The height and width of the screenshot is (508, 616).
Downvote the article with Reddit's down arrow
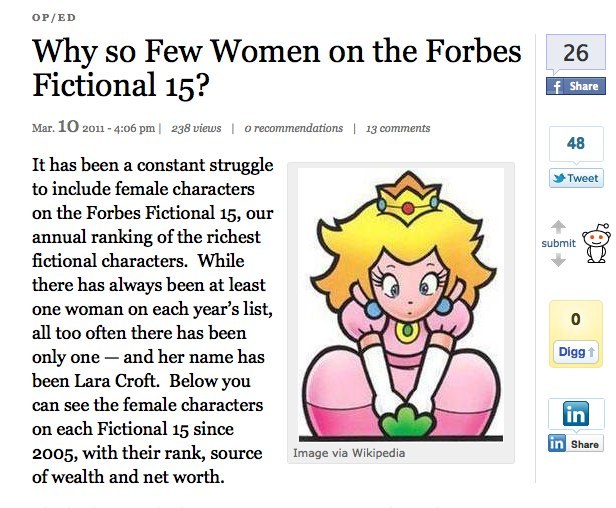(x=558, y=260)
